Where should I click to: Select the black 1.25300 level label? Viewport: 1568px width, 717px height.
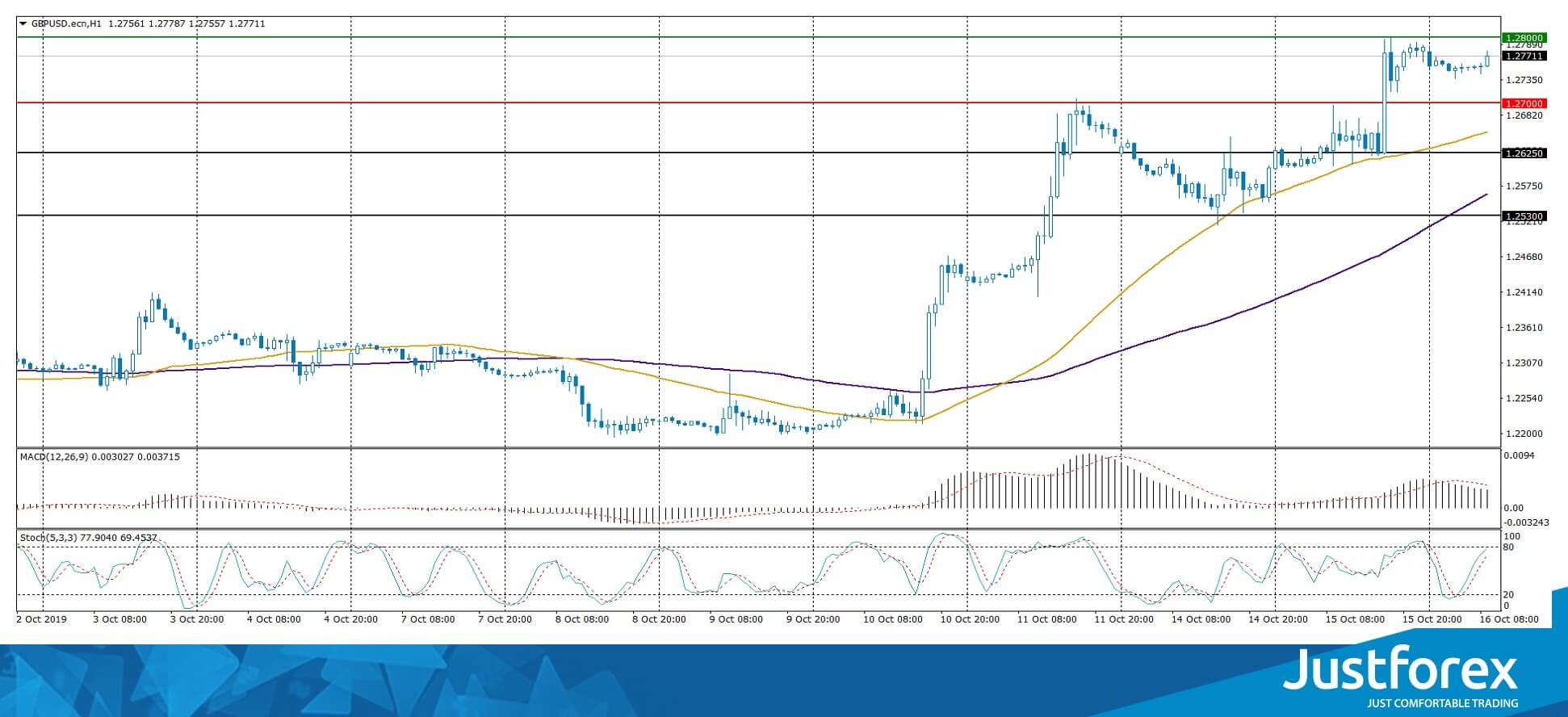[x=1524, y=216]
